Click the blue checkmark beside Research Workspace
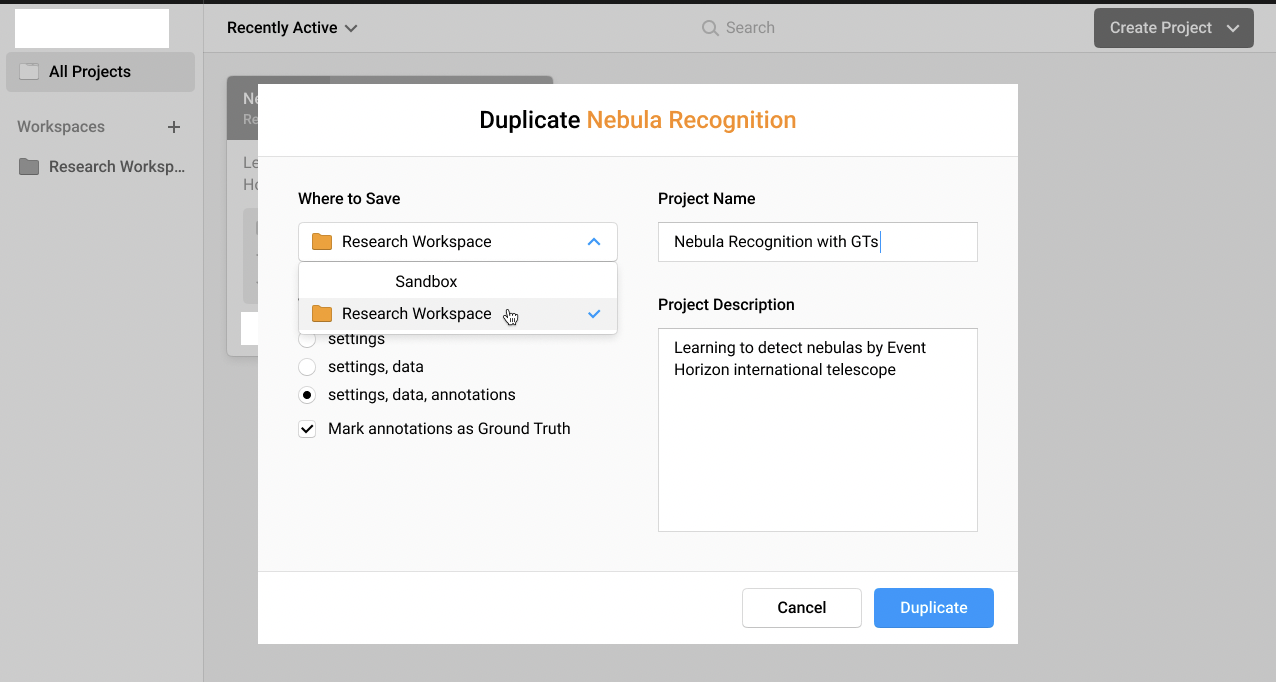 [594, 314]
